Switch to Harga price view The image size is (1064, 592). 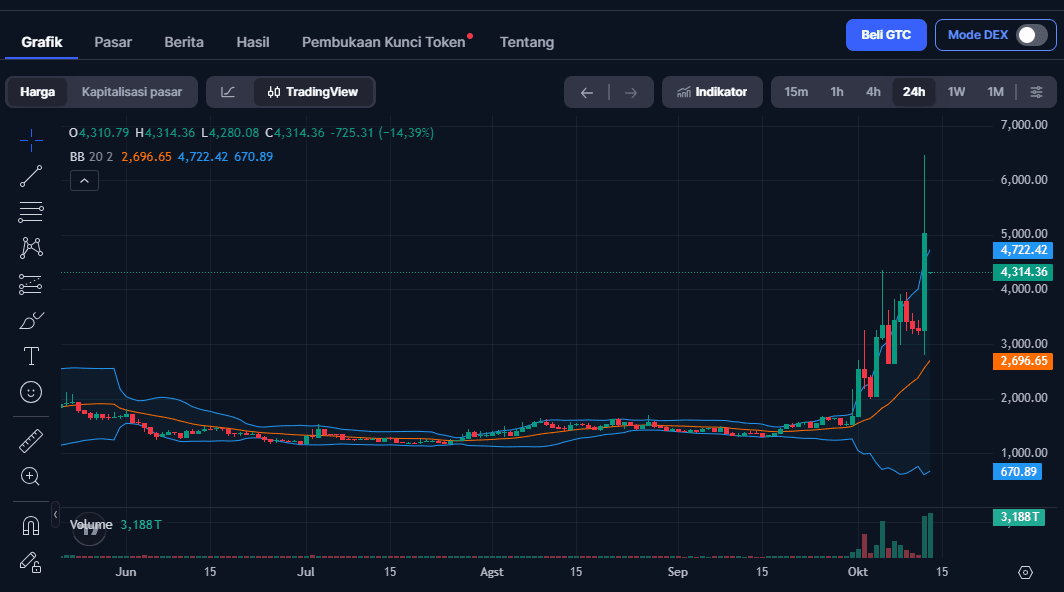pos(37,92)
